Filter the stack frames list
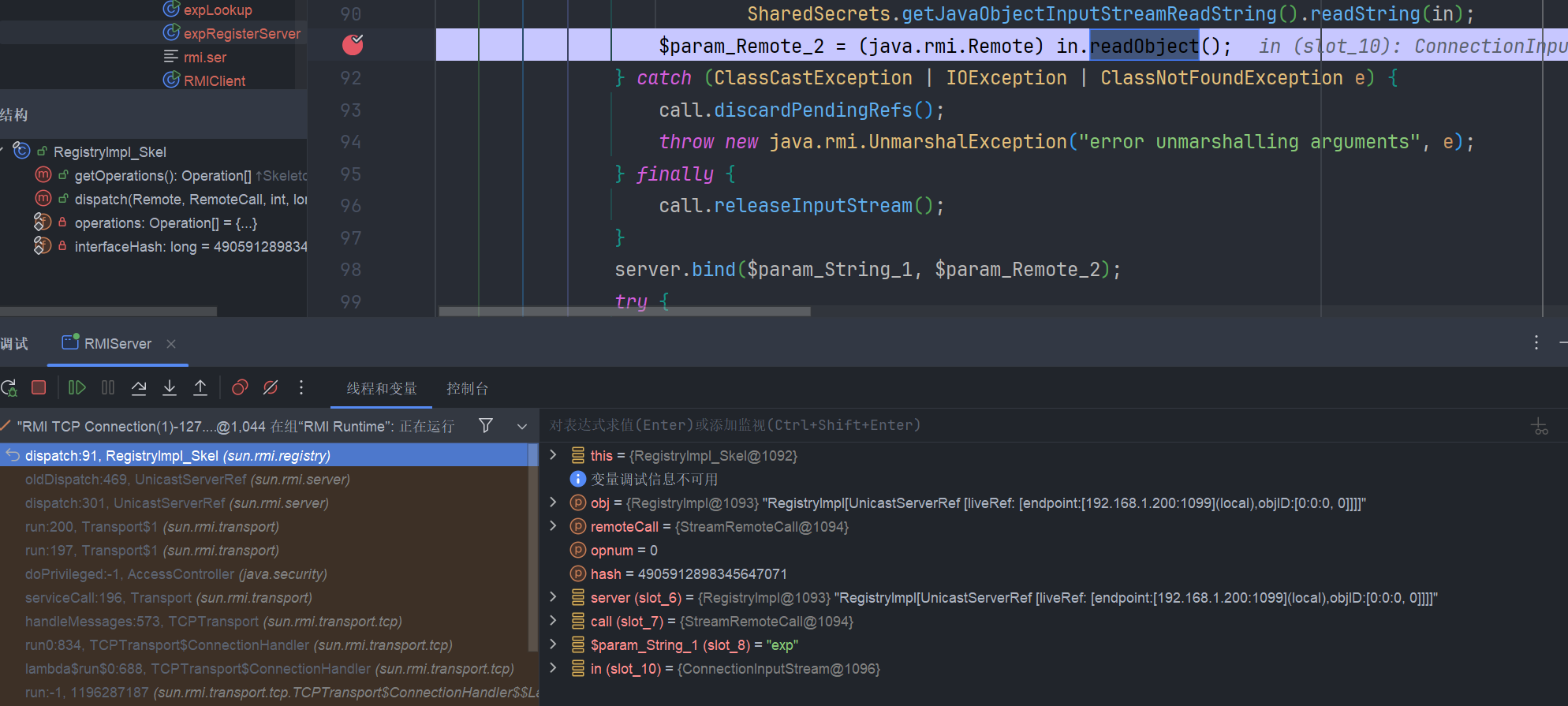The image size is (1568, 706). pyautogui.click(x=486, y=426)
